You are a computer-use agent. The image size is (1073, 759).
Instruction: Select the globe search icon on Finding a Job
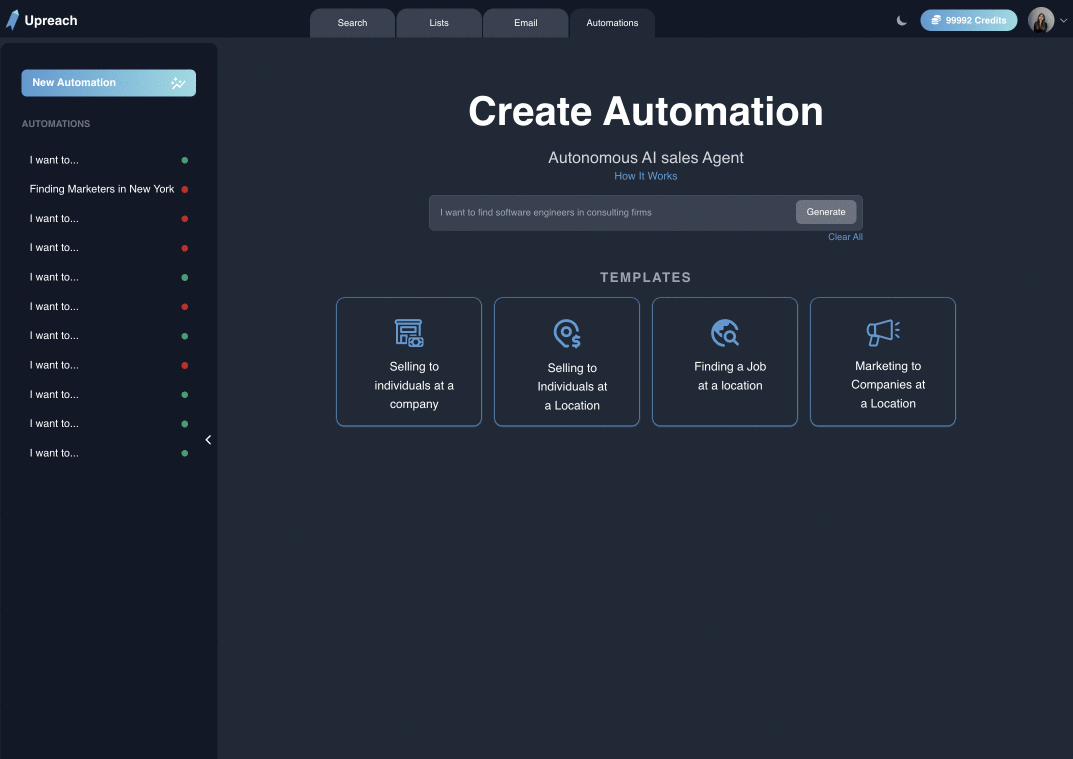tap(724, 333)
